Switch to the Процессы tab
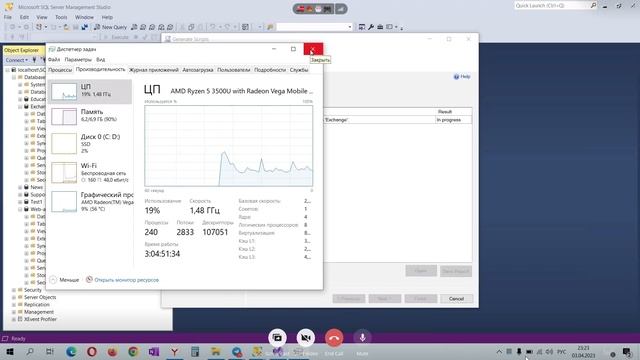Screen dimensions: 640x360 (x=60, y=70)
